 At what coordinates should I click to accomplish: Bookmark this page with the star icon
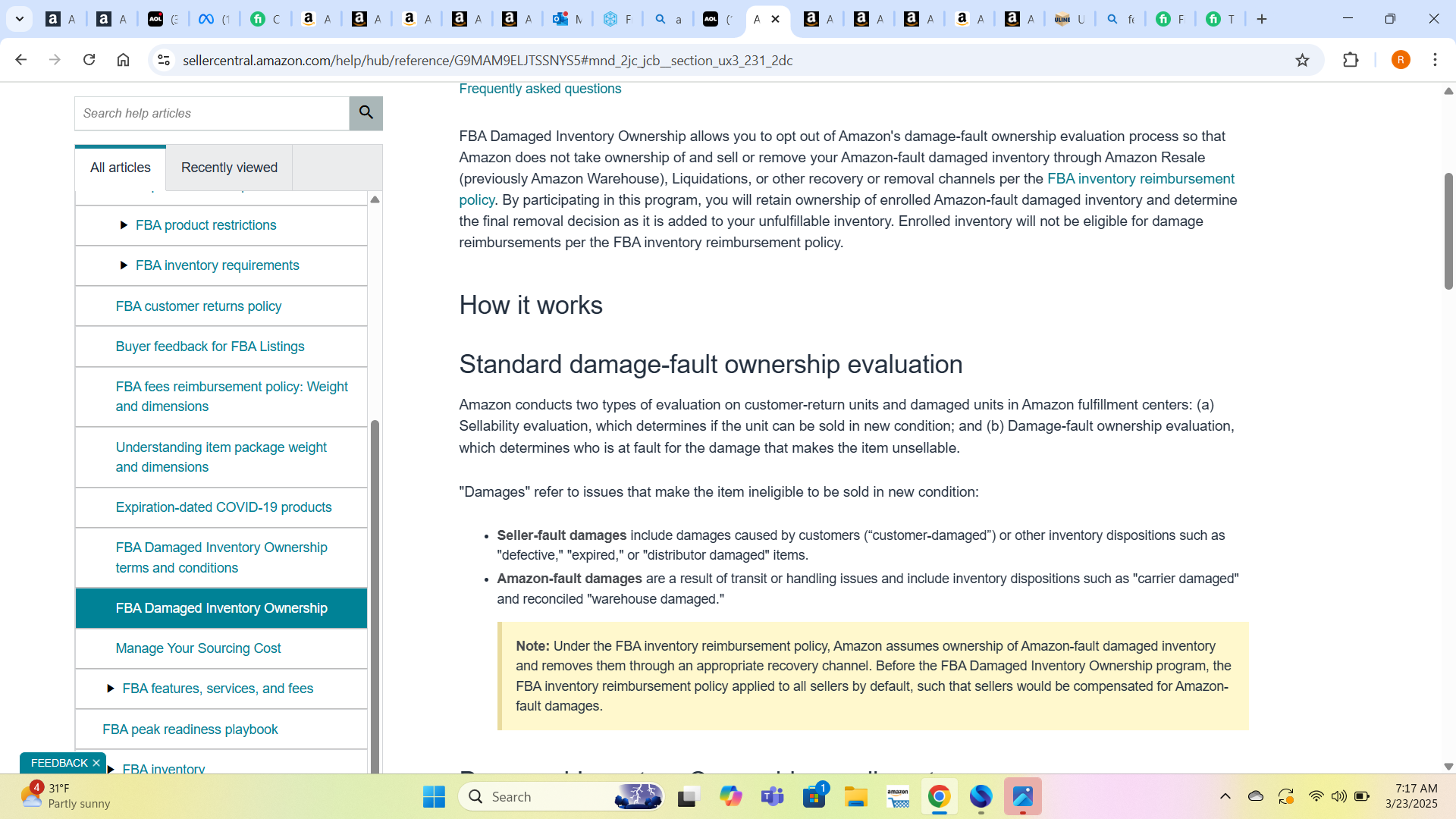(x=1302, y=60)
